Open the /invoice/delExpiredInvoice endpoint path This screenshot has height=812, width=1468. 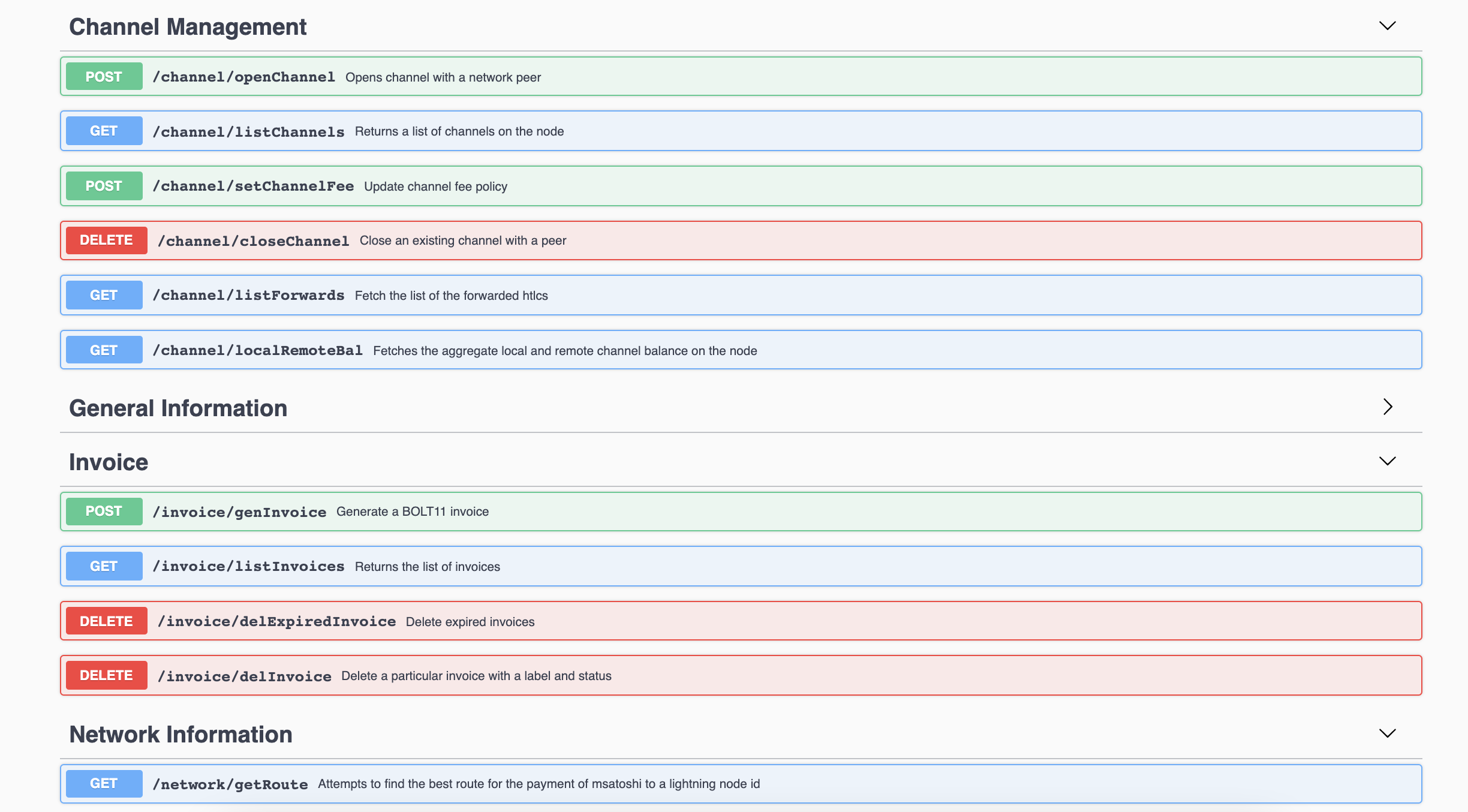276,621
